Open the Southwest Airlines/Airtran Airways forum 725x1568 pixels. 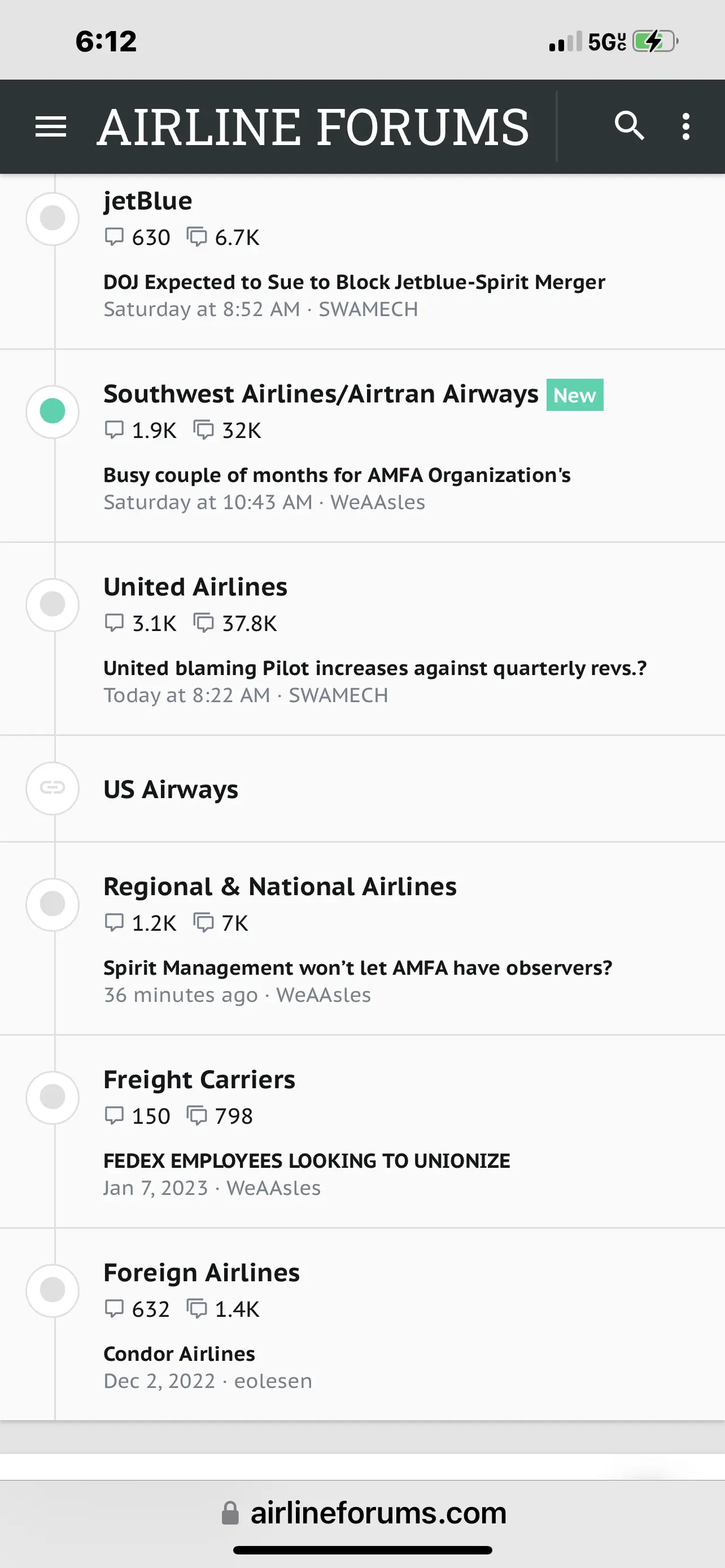(320, 395)
